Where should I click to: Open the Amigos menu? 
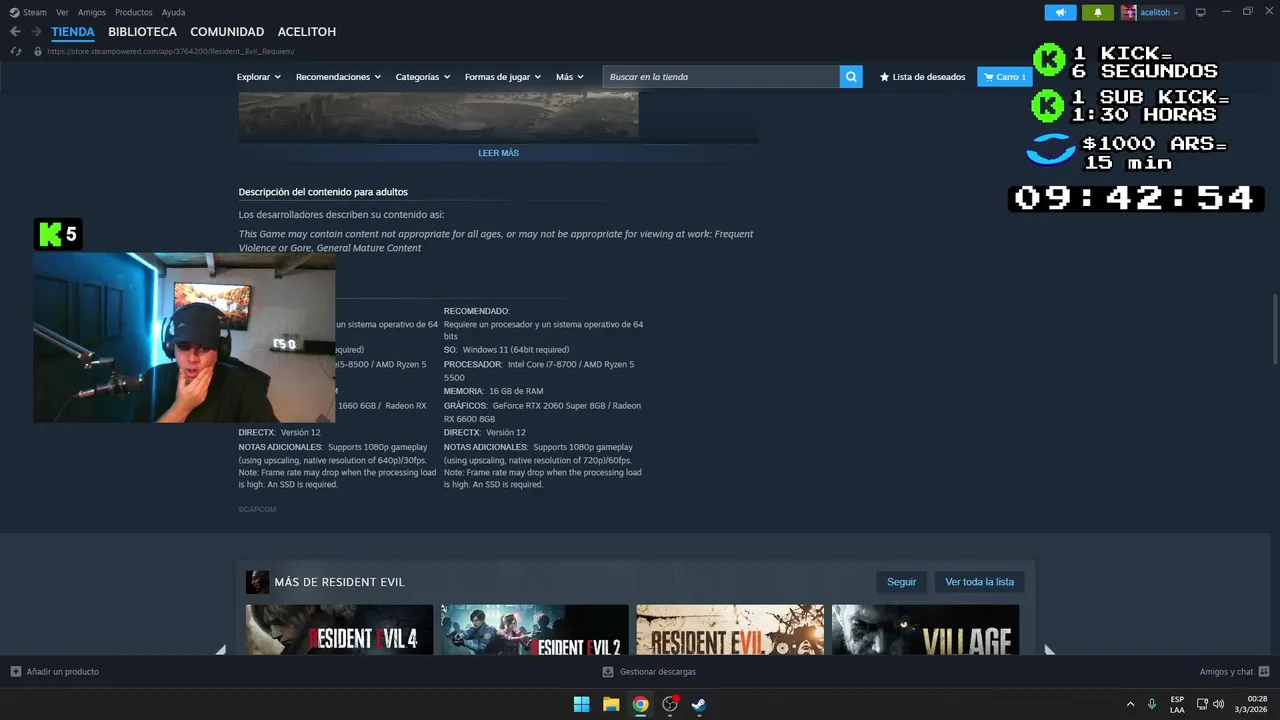92,12
